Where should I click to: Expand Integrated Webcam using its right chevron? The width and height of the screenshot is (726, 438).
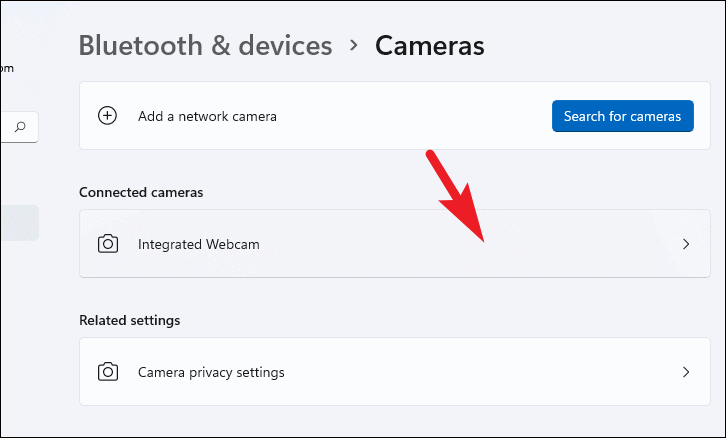[x=686, y=244]
